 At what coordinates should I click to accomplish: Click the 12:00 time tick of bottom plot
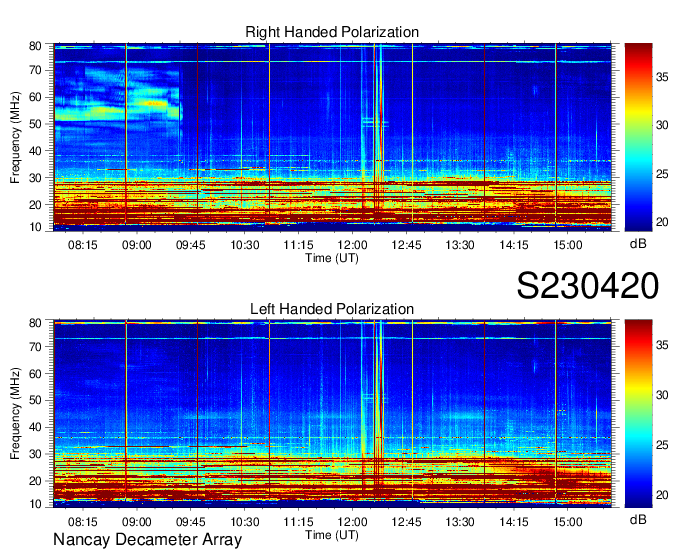pos(353,522)
